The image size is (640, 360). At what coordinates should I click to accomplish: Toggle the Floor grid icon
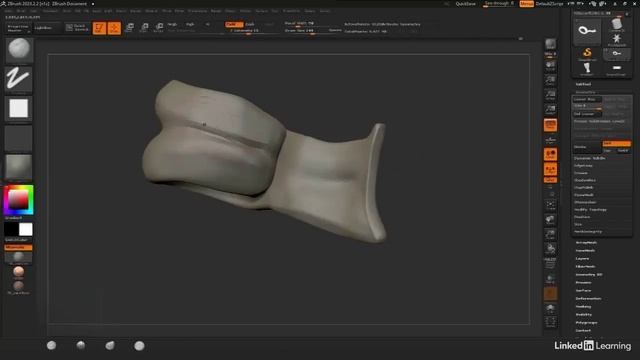tap(550, 140)
